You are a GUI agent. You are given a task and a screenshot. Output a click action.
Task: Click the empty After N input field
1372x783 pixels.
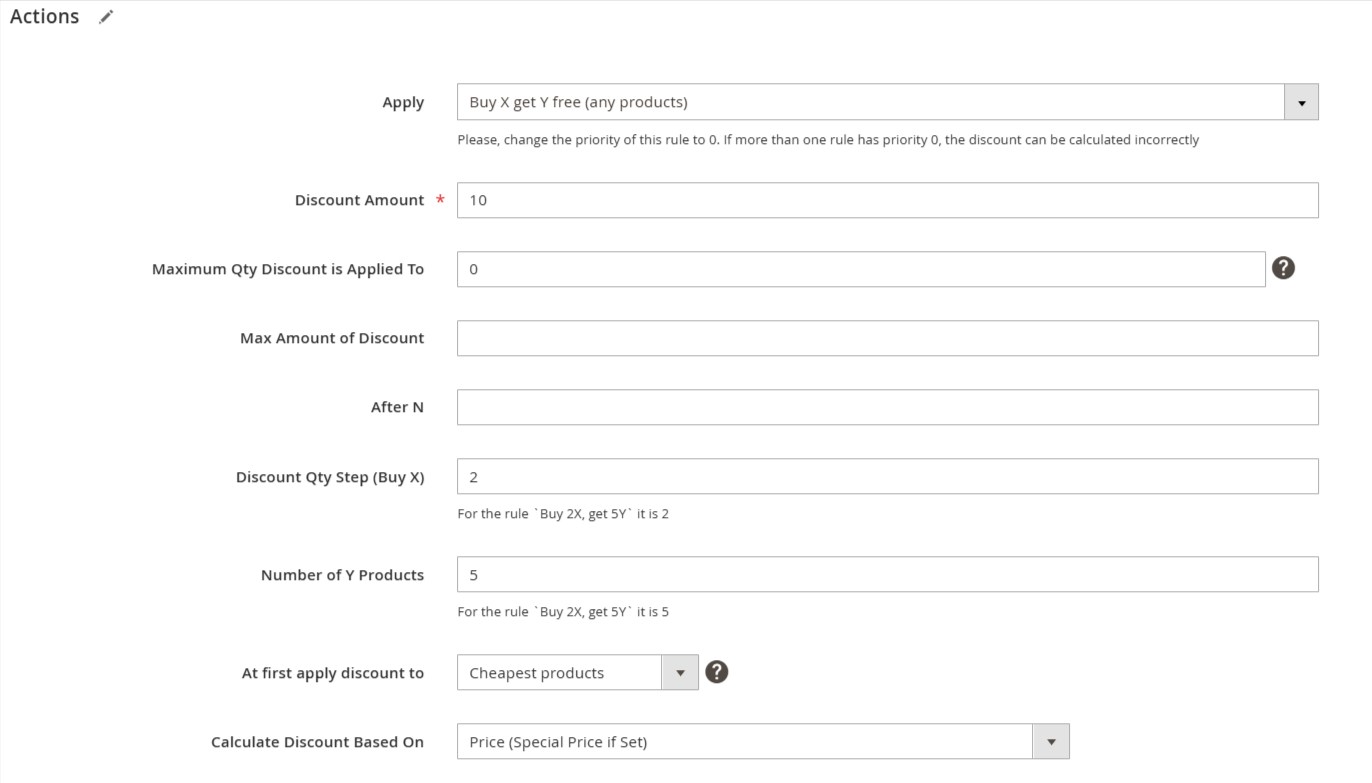(x=888, y=407)
